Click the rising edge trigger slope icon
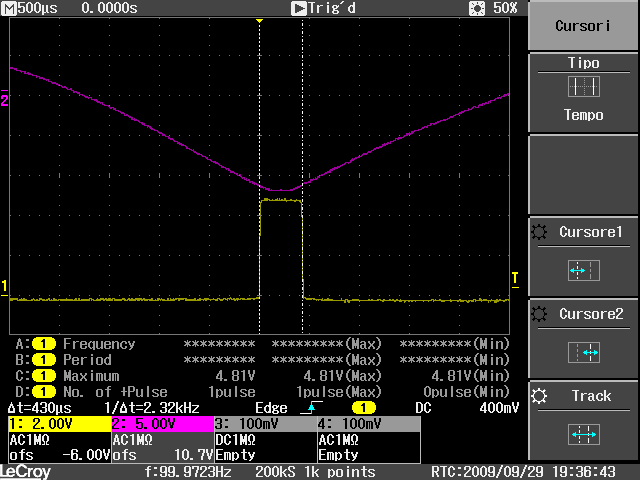Viewport: 640px width, 480px height. click(315, 408)
